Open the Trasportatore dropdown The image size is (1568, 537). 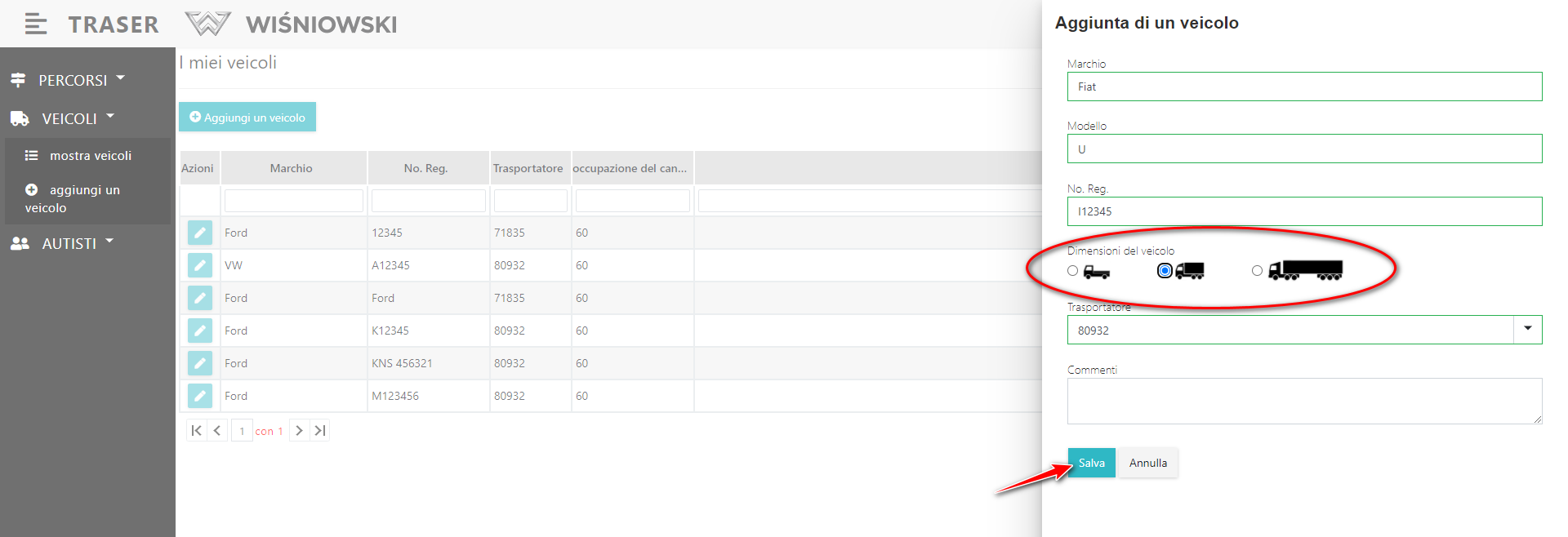point(1527,330)
